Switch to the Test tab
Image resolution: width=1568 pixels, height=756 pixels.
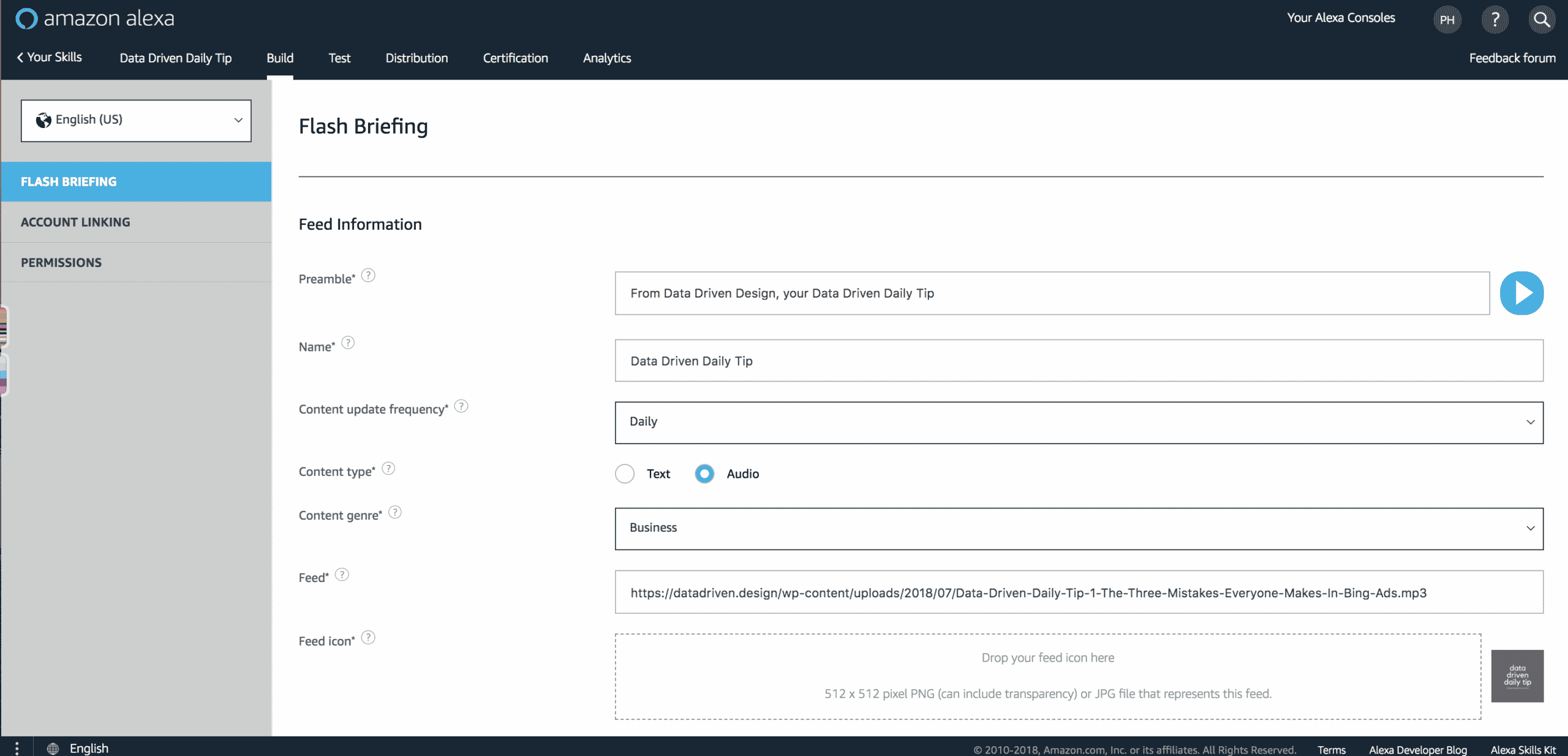point(339,58)
